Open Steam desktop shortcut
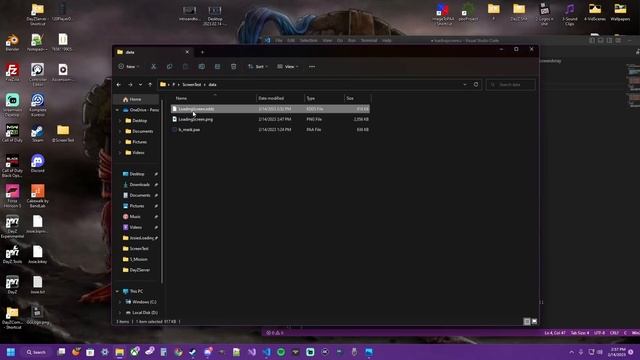Image resolution: width=640 pixels, height=360 pixels. coord(38,134)
